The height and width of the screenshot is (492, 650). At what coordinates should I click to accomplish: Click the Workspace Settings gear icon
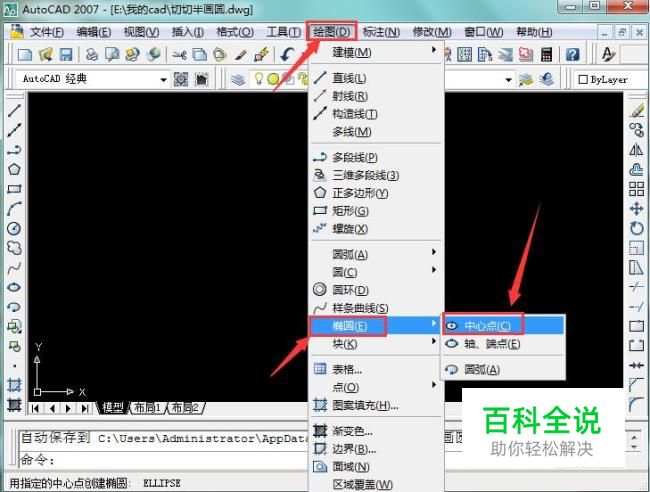[181, 79]
